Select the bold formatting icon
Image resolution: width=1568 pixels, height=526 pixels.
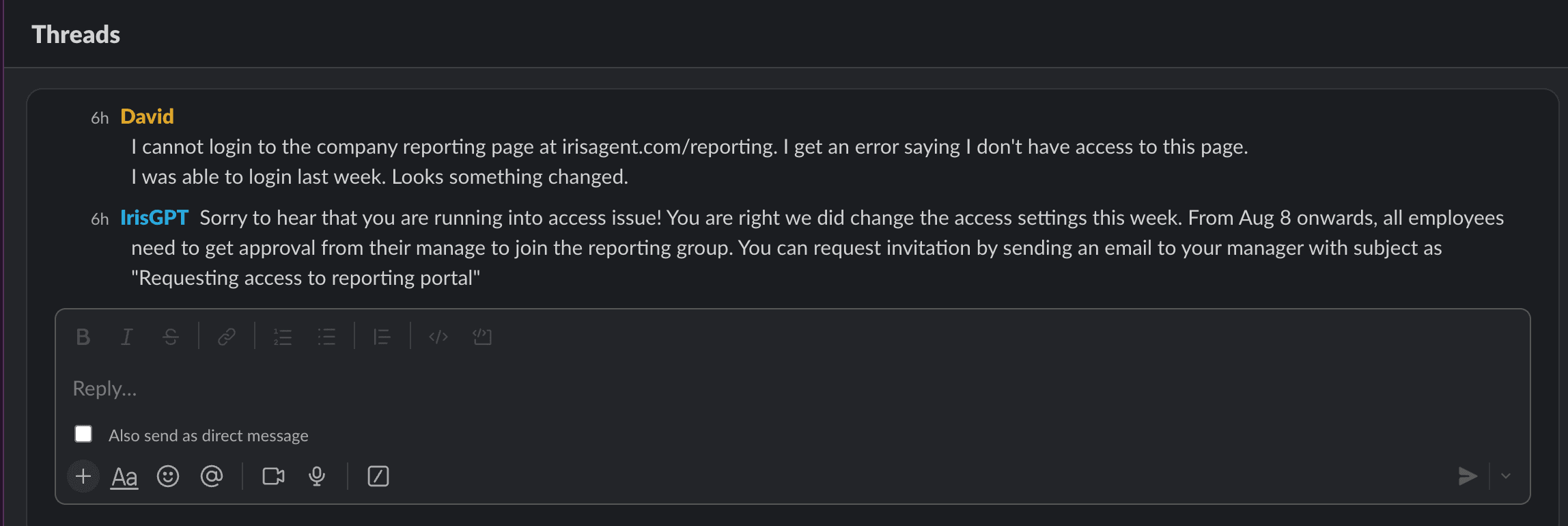click(83, 336)
